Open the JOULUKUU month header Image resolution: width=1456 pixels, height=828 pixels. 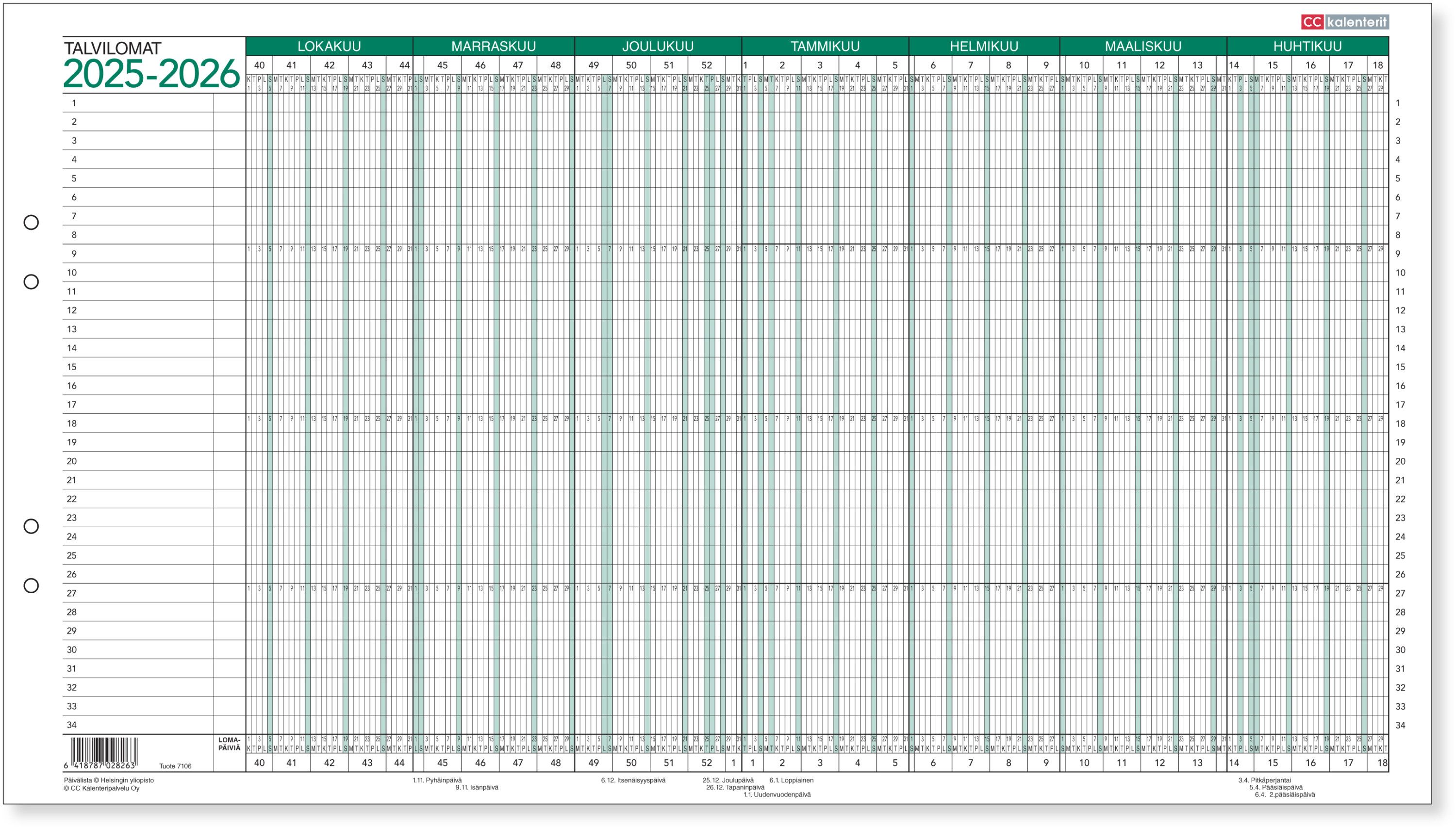click(657, 46)
